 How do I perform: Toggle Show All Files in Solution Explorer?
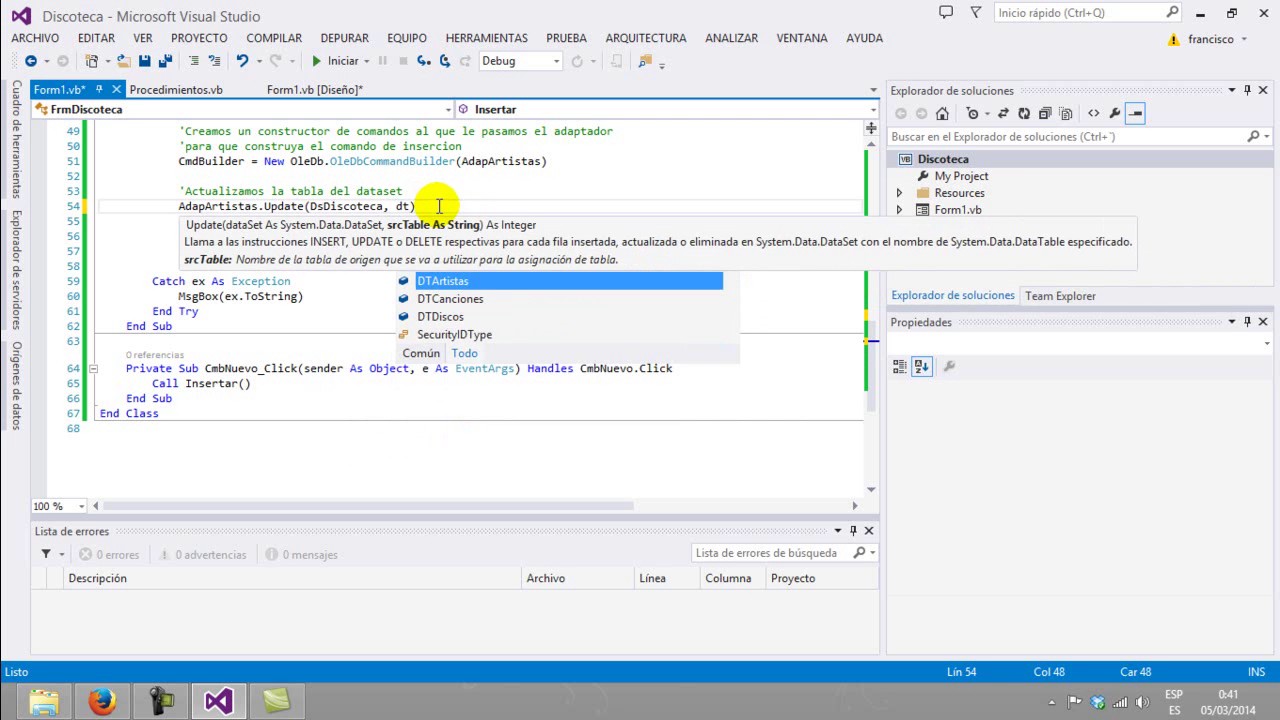click(x=1066, y=113)
